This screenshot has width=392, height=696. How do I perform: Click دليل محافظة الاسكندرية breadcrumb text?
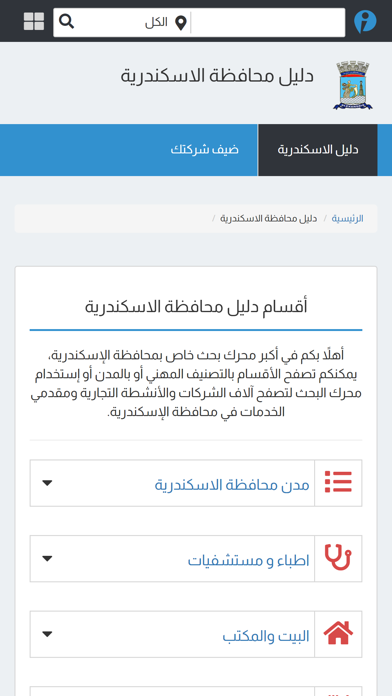[269, 219]
